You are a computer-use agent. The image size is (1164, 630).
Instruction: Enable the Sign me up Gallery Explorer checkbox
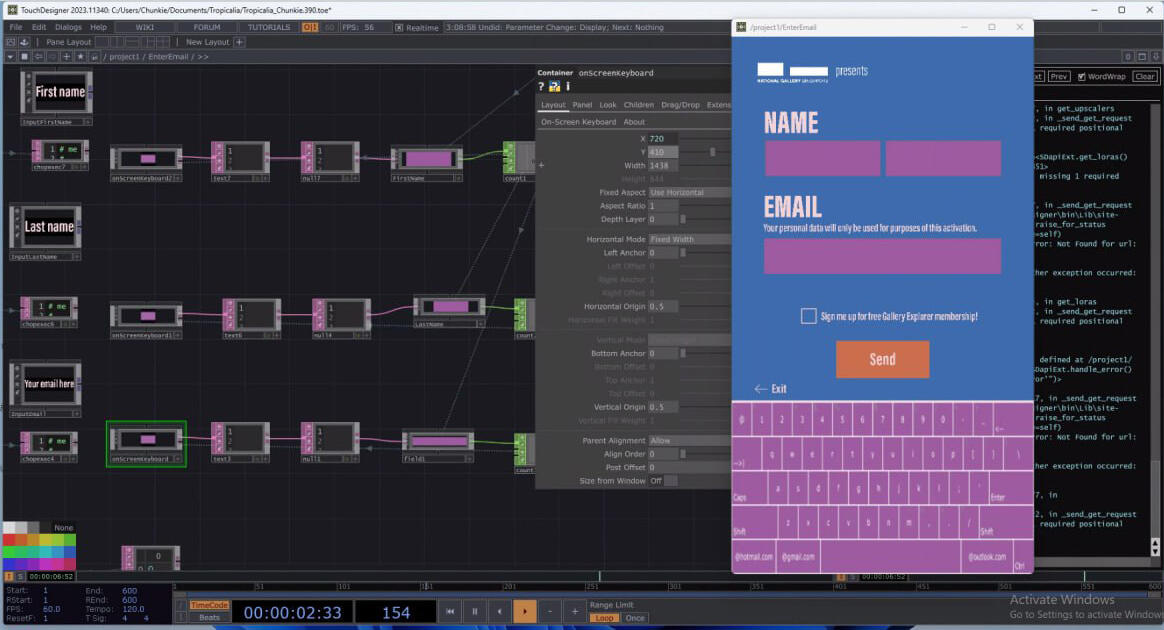click(808, 315)
